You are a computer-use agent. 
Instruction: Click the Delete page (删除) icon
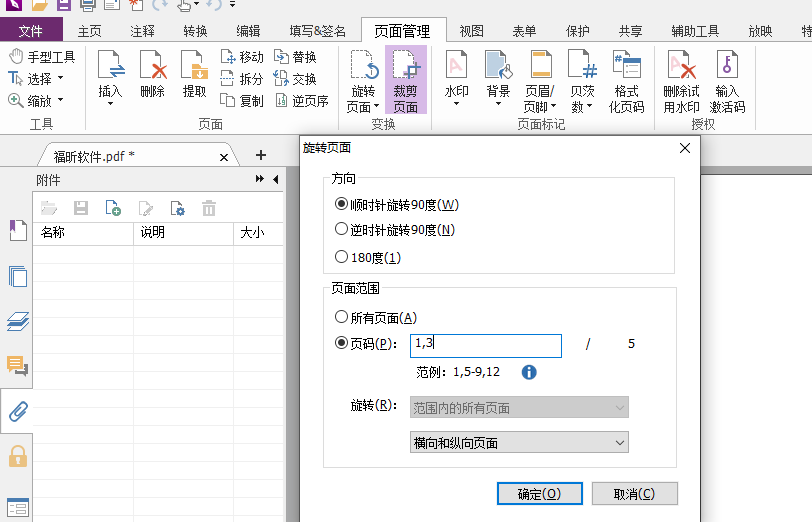tap(152, 66)
